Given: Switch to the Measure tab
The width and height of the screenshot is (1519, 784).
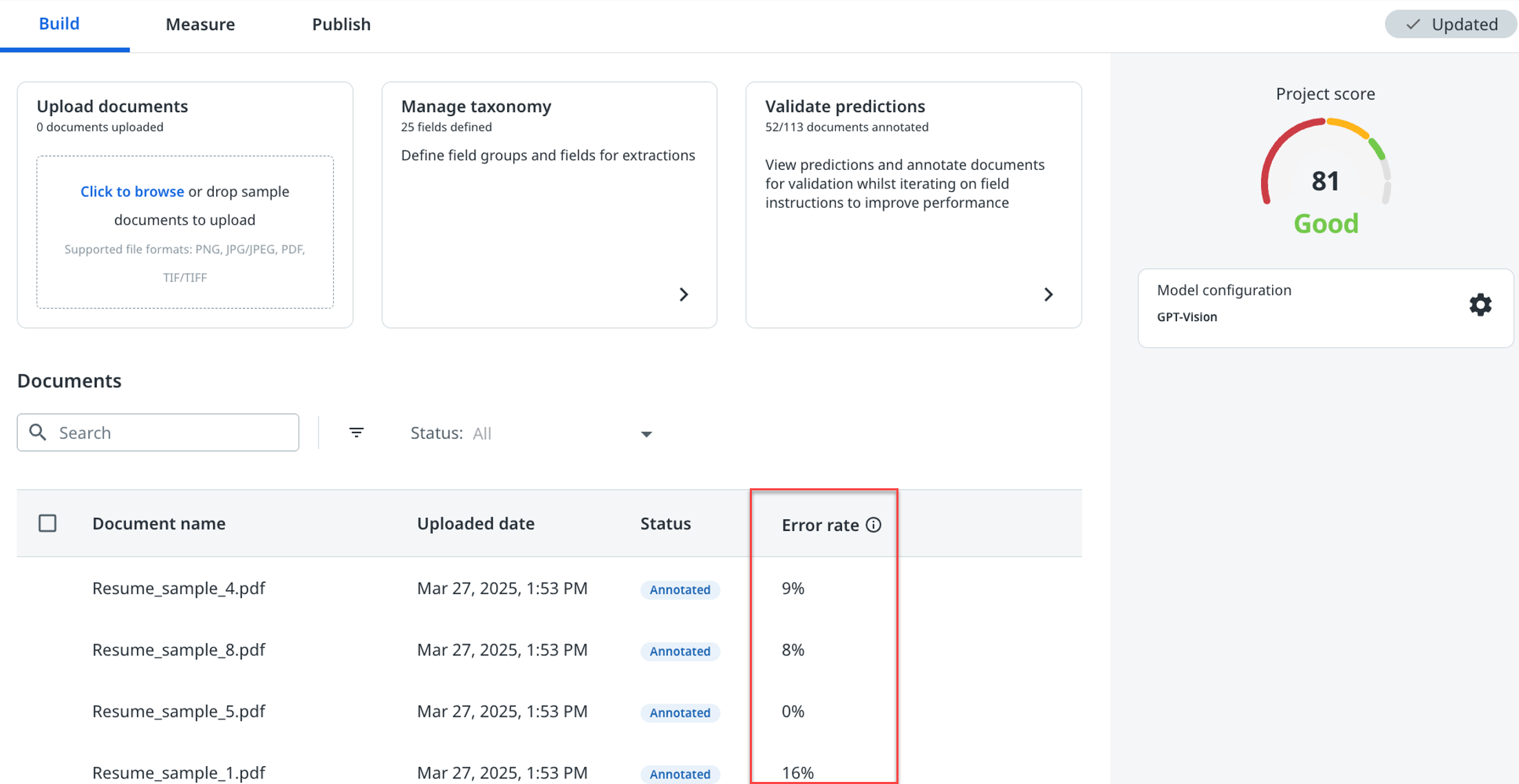Looking at the screenshot, I should coord(200,24).
